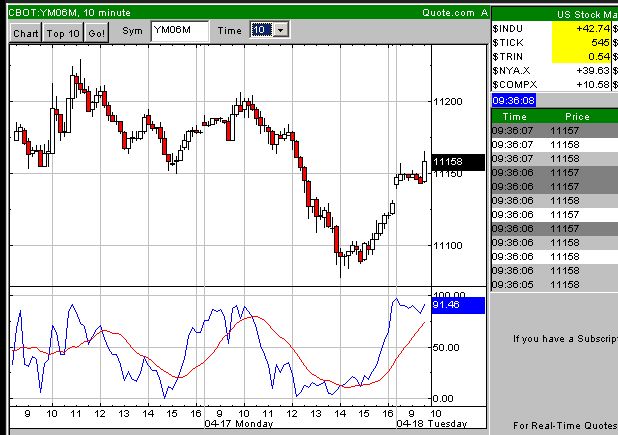Viewport: 618px width, 435px height.
Task: Click the 11158 last-price marker on price axis
Action: (x=458, y=162)
